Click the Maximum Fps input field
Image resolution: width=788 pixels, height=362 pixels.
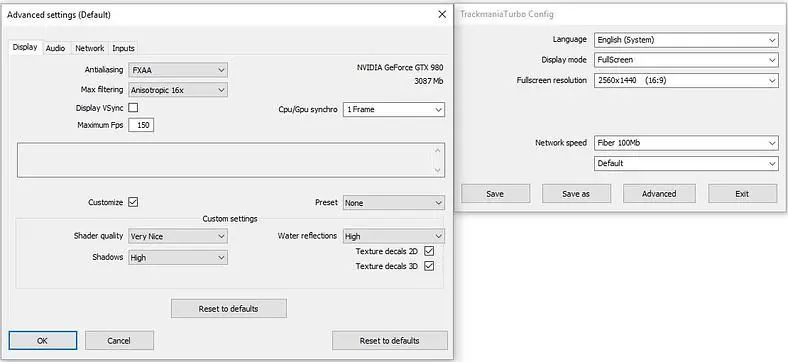click(x=141, y=125)
